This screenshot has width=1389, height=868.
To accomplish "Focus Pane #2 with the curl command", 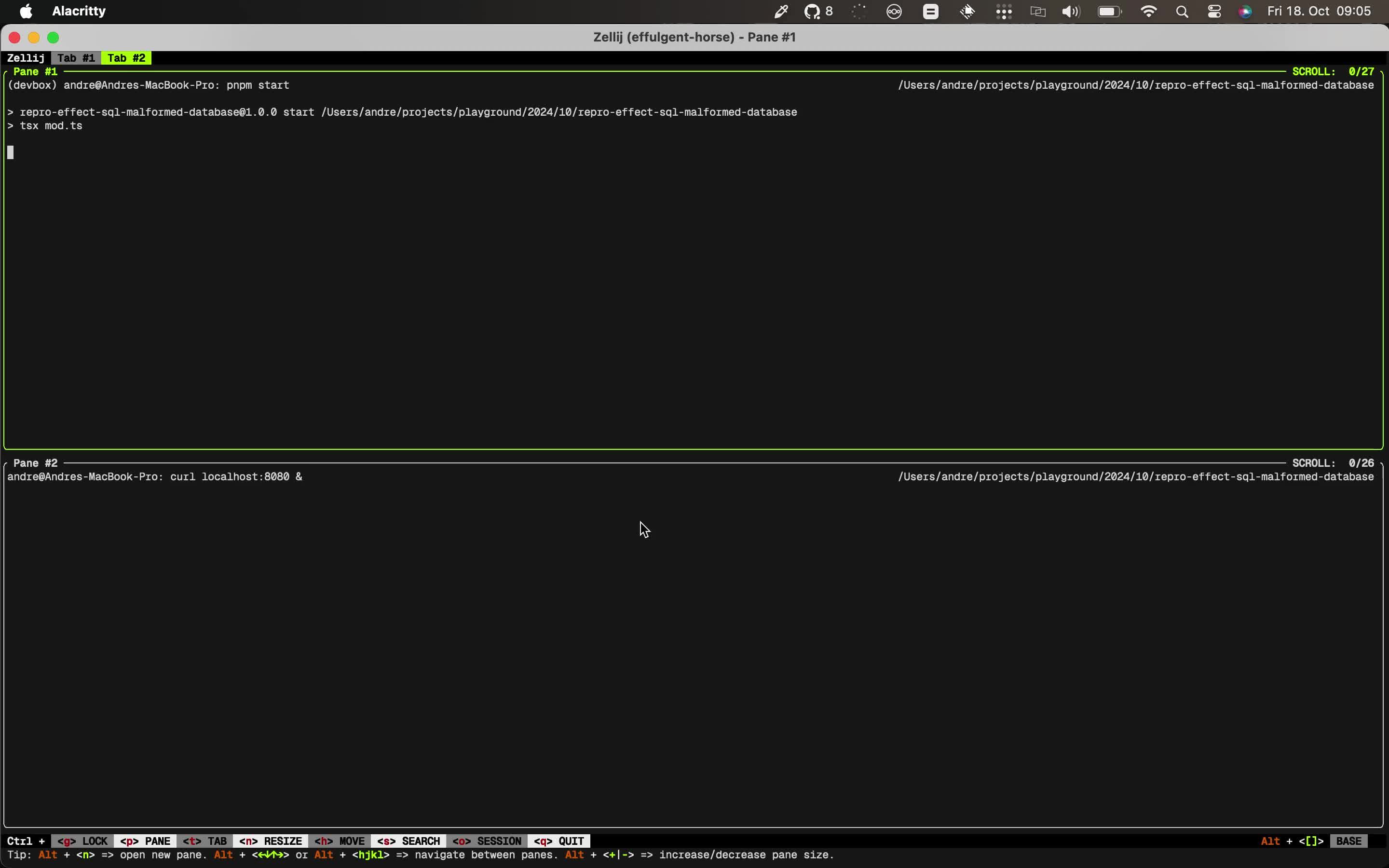I will tap(689, 632).
